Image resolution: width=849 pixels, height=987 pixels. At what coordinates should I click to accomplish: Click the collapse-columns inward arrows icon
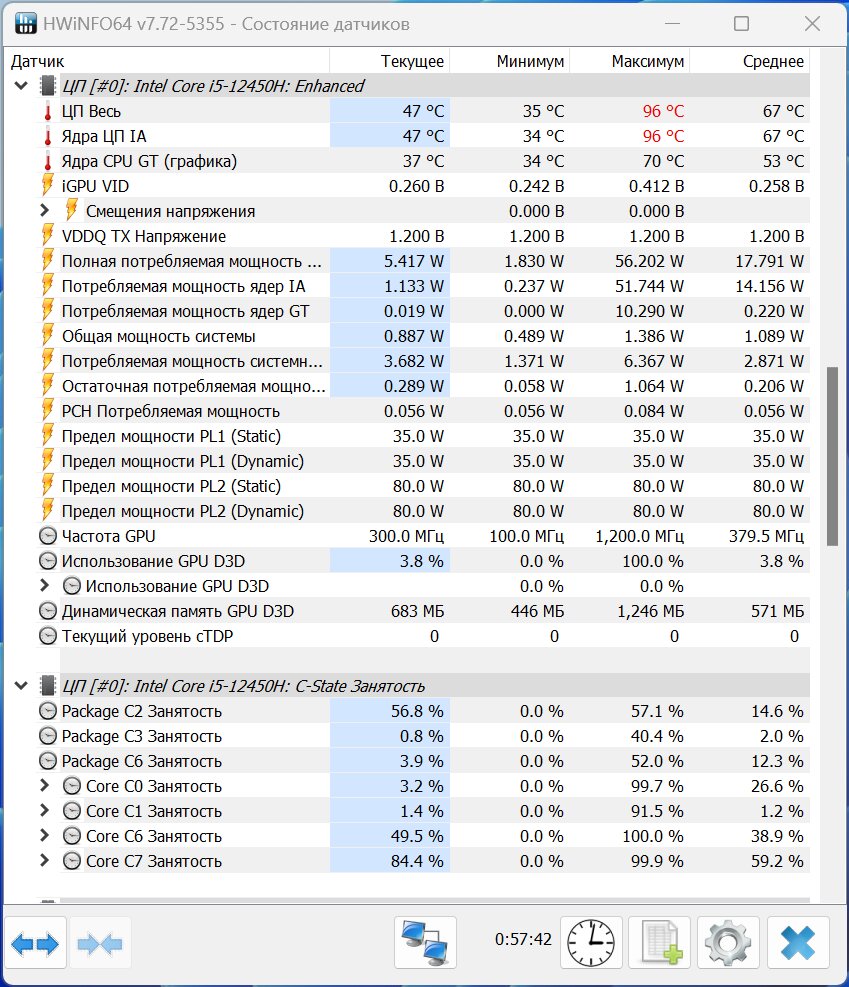click(x=100, y=943)
